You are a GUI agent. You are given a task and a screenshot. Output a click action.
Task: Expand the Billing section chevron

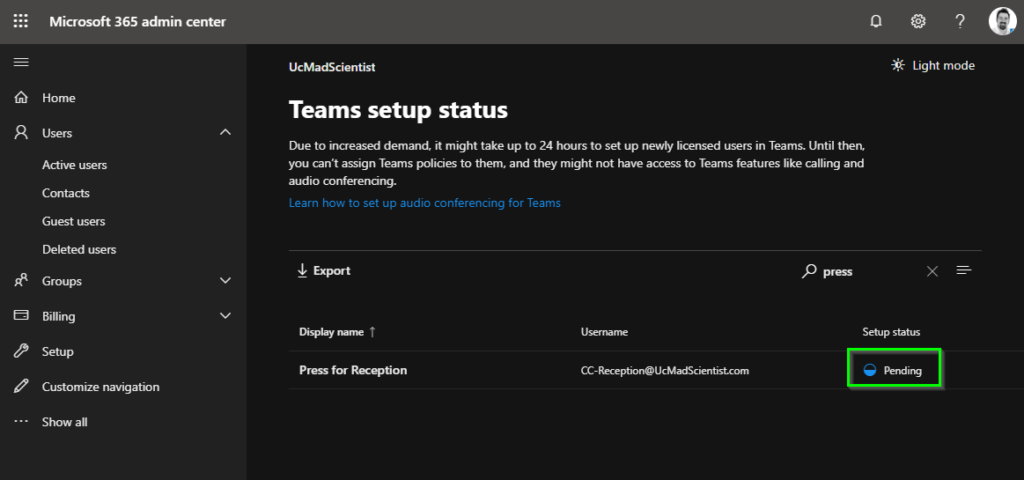225,316
